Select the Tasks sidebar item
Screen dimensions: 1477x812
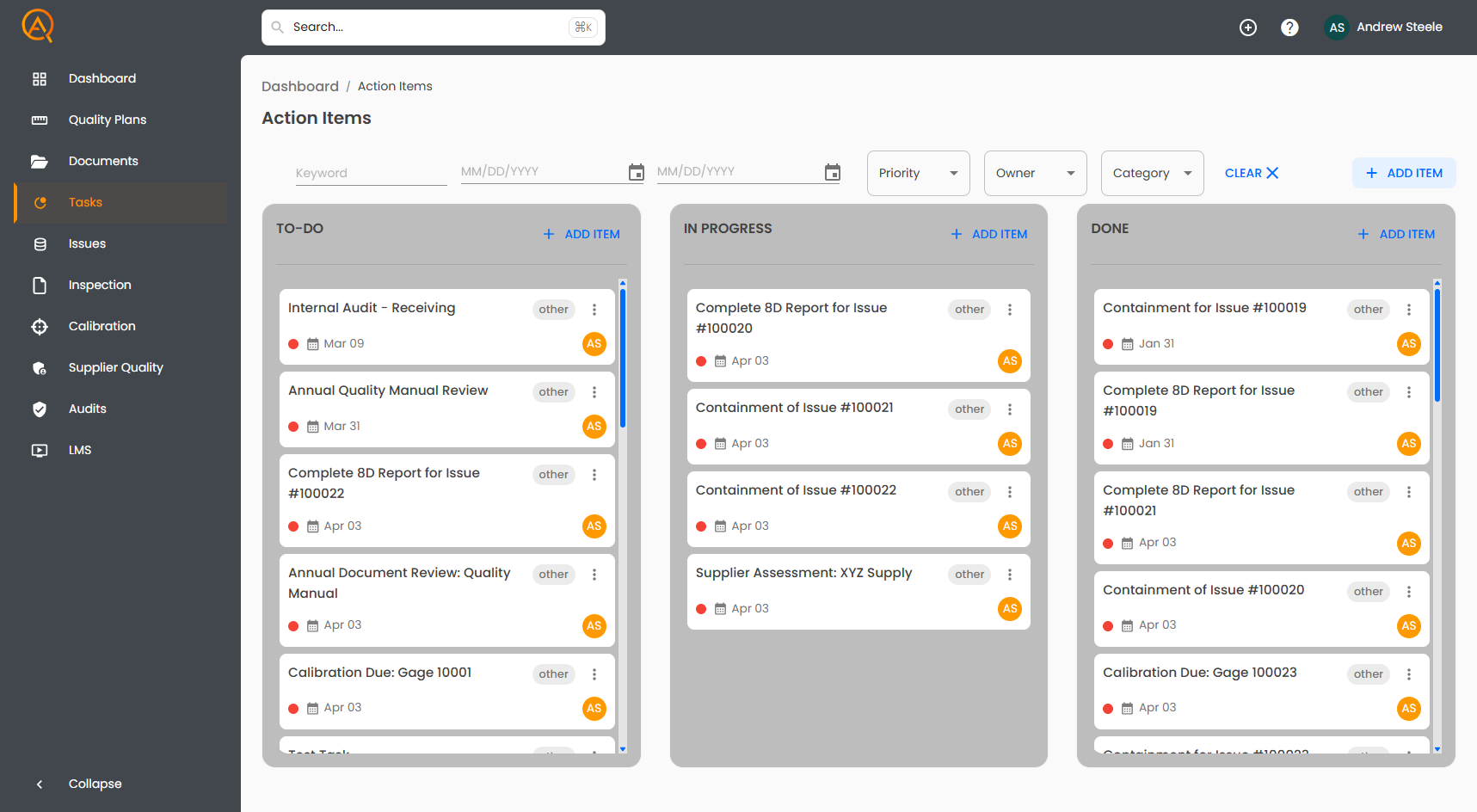tap(120, 202)
